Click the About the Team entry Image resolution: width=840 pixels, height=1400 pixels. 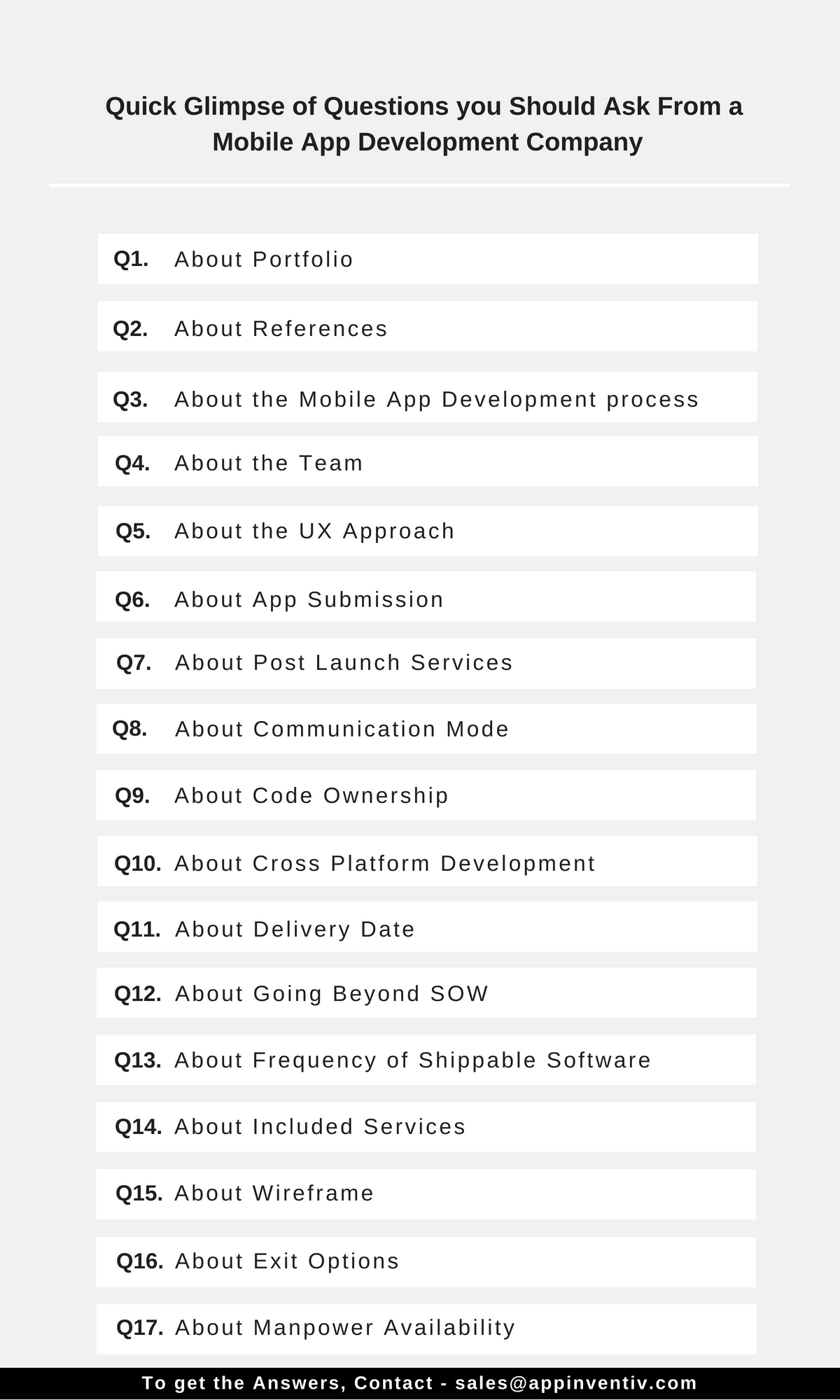coord(427,462)
